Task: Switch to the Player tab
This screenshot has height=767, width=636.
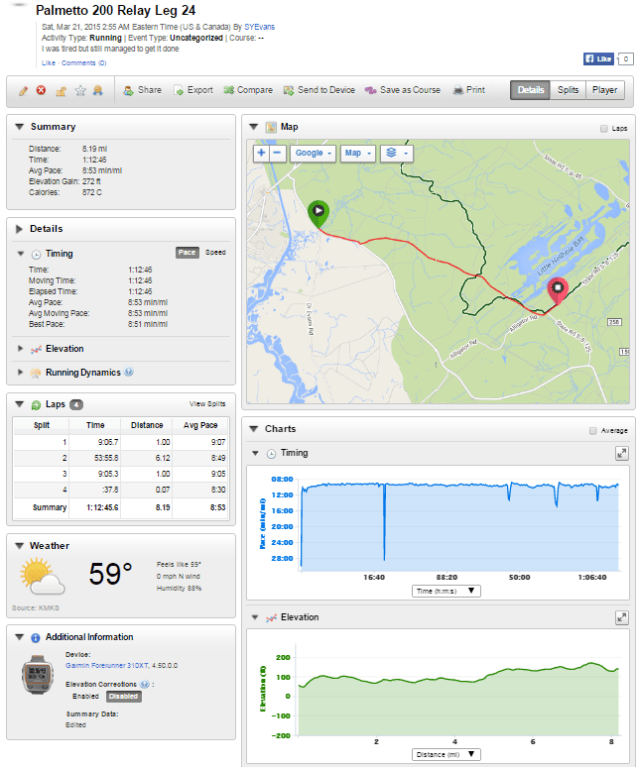Action: point(605,90)
